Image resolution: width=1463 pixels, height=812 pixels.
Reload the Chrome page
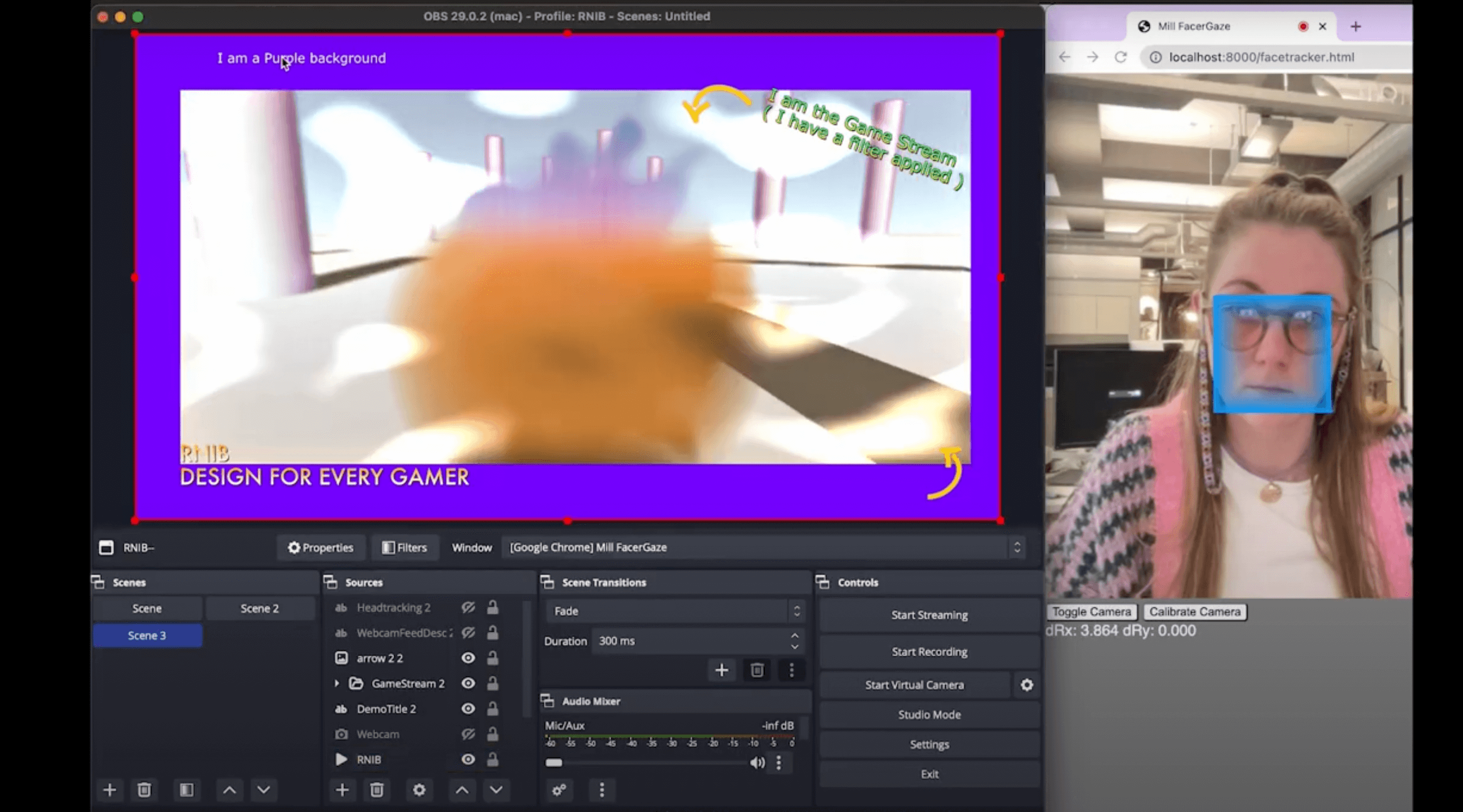pos(1121,57)
